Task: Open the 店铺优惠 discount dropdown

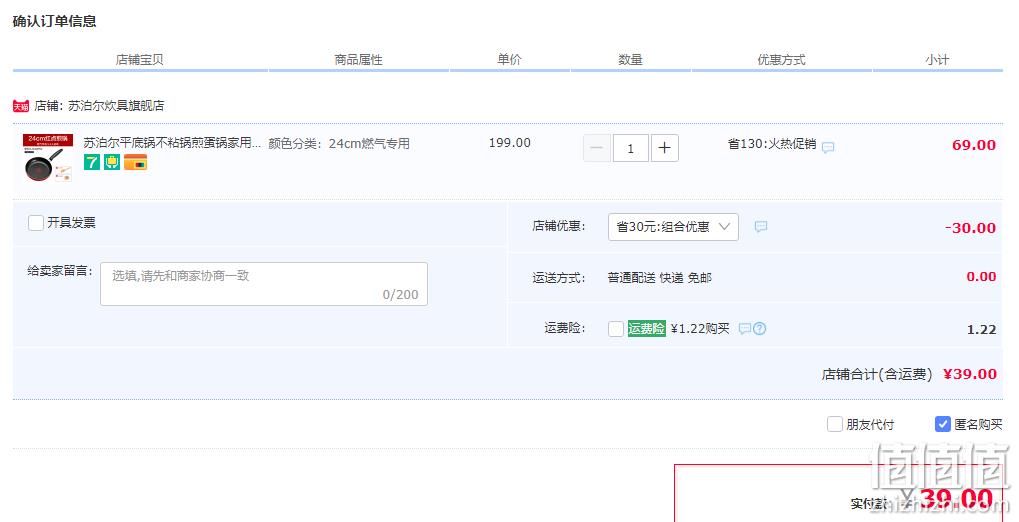Action: [x=673, y=227]
